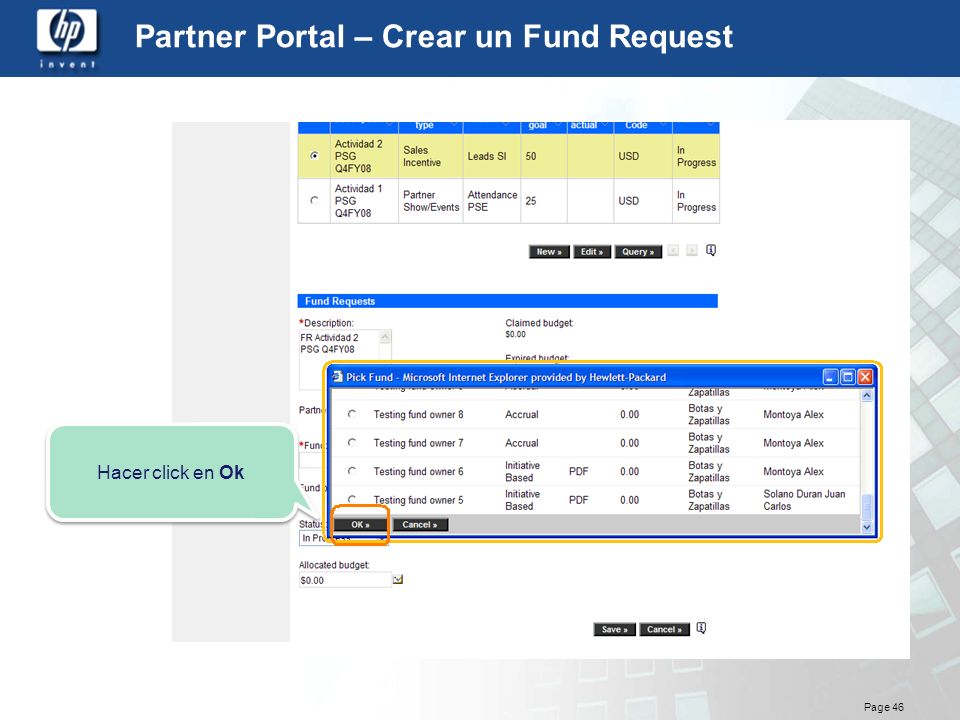The height and width of the screenshot is (720, 960).
Task: Open record info icon right of Query arrows
Action: click(711, 250)
